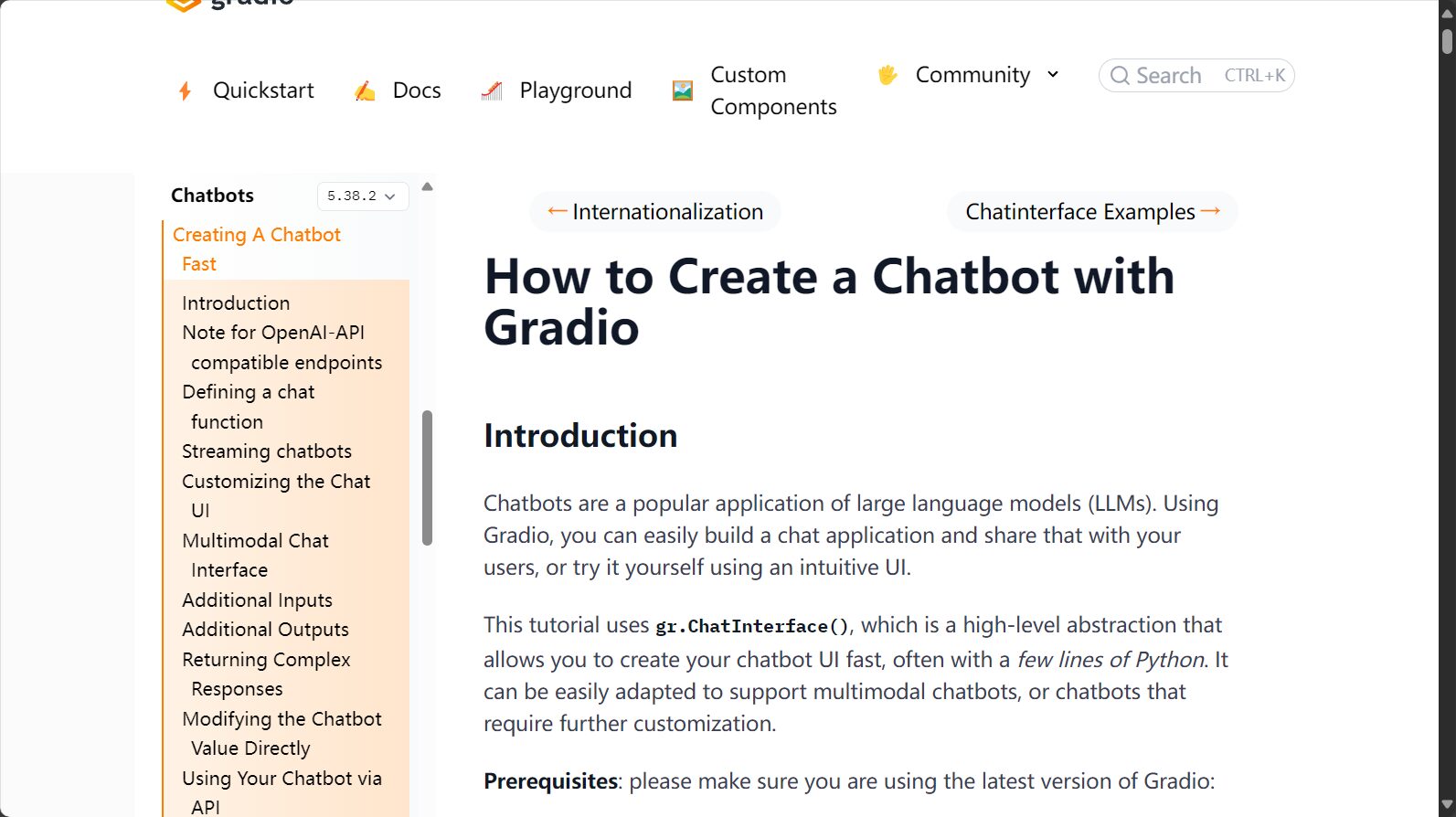Select Creating A Chatbot Fast guide
This screenshot has height=817, width=1456.
(x=257, y=249)
